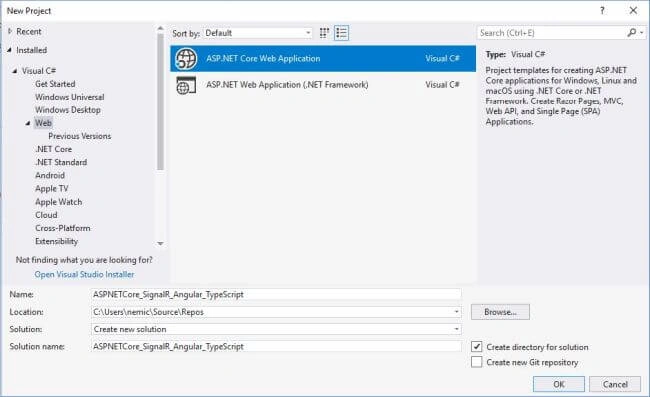Select Apple TV category

coord(51,189)
